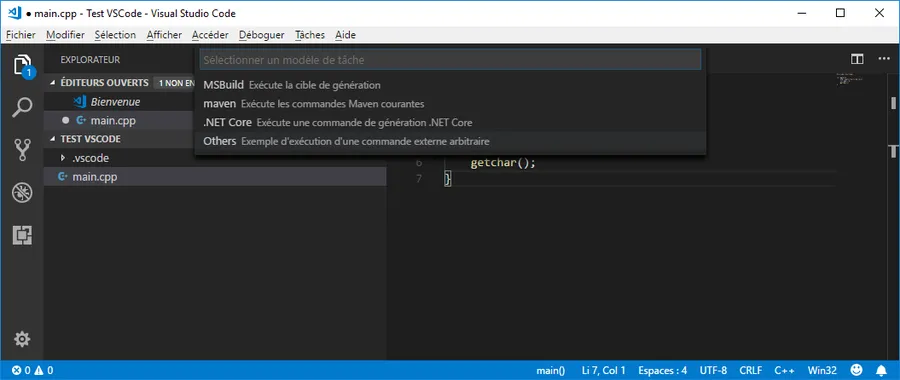Open the Extensions view icon

22,235
